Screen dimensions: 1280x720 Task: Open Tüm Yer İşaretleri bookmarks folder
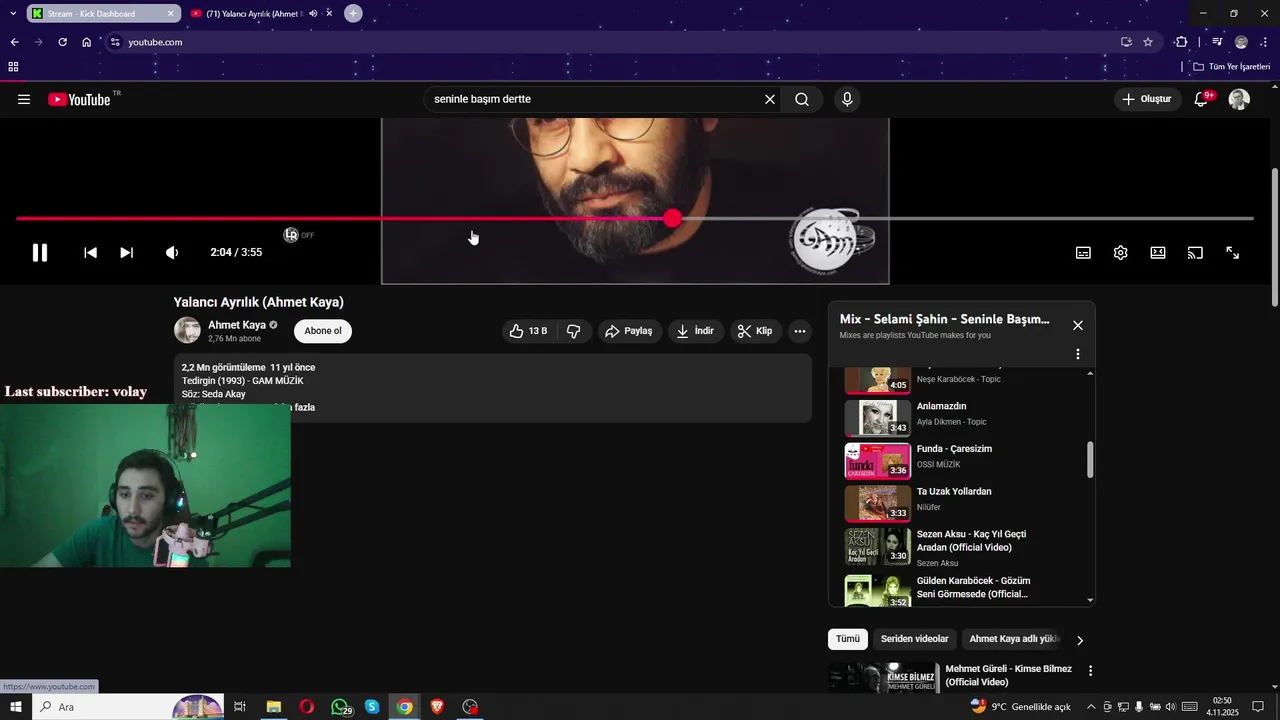[x=1232, y=67]
